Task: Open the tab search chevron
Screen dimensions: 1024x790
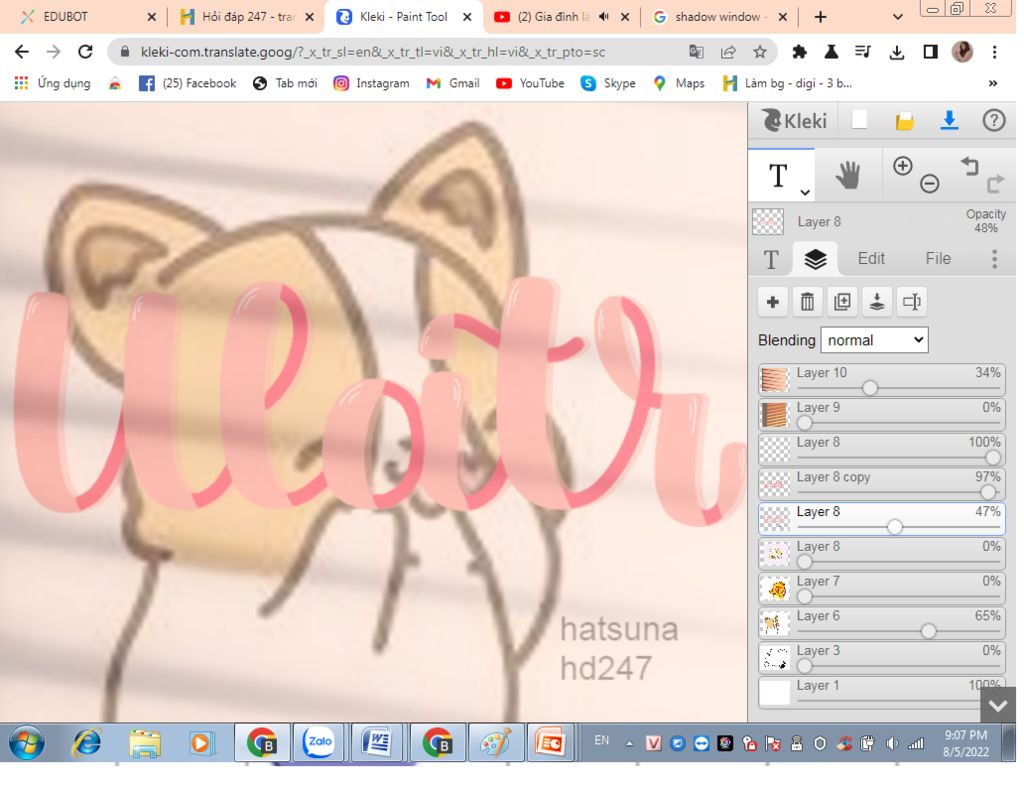Action: (x=898, y=17)
